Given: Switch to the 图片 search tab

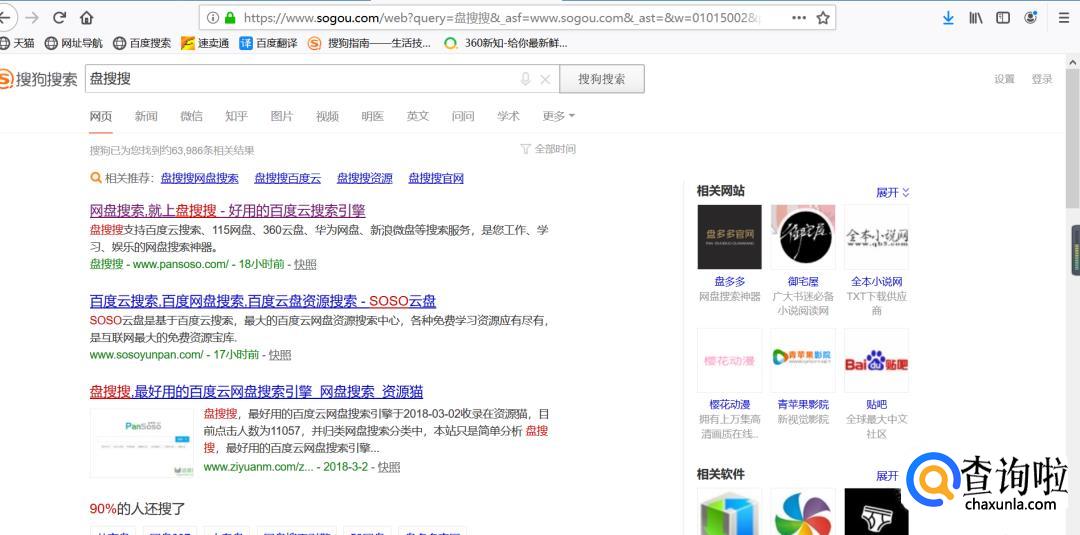Looking at the screenshot, I should coord(282,116).
